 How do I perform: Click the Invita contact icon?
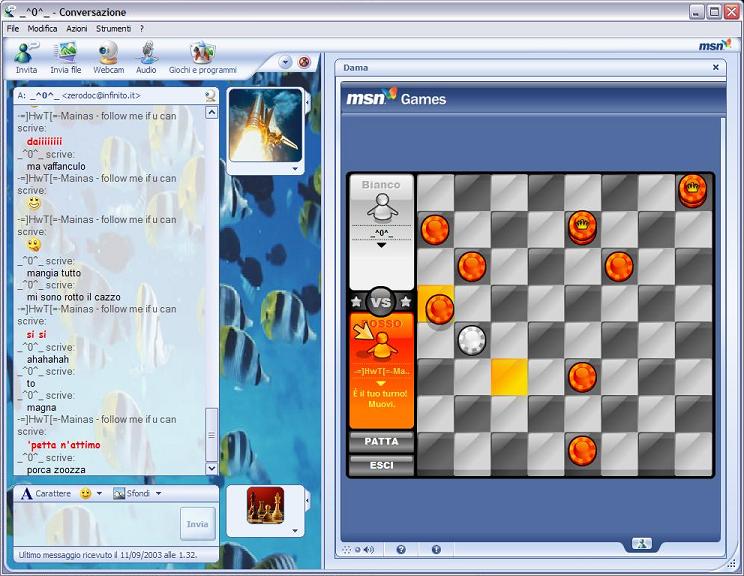pyautogui.click(x=26, y=58)
